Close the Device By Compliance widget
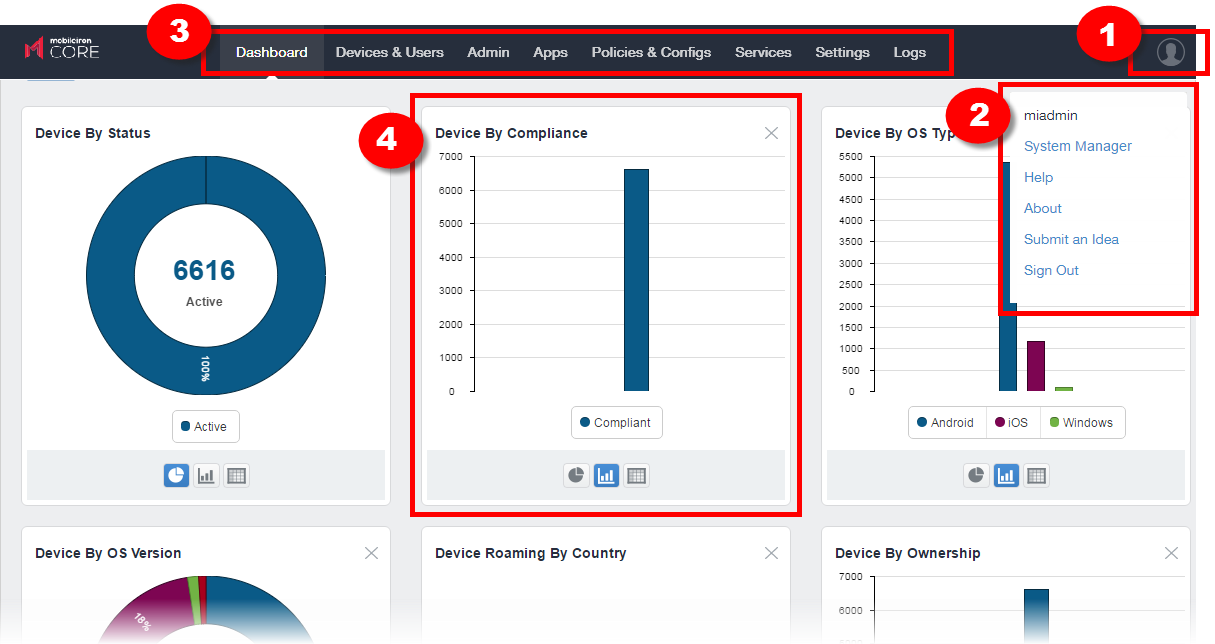Image resolution: width=1215 pixels, height=644 pixels. point(771,133)
